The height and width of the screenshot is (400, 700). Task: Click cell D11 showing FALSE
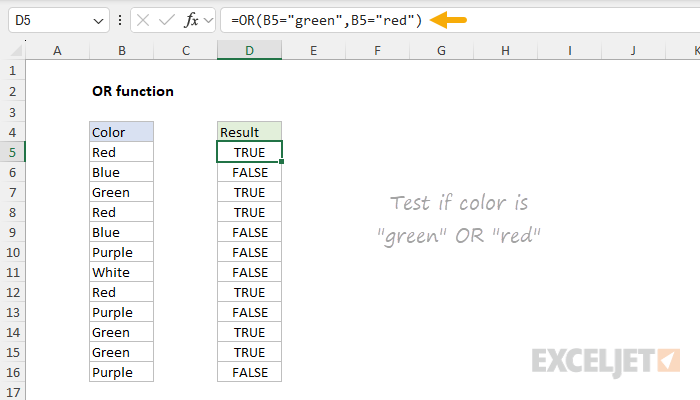[x=250, y=272]
